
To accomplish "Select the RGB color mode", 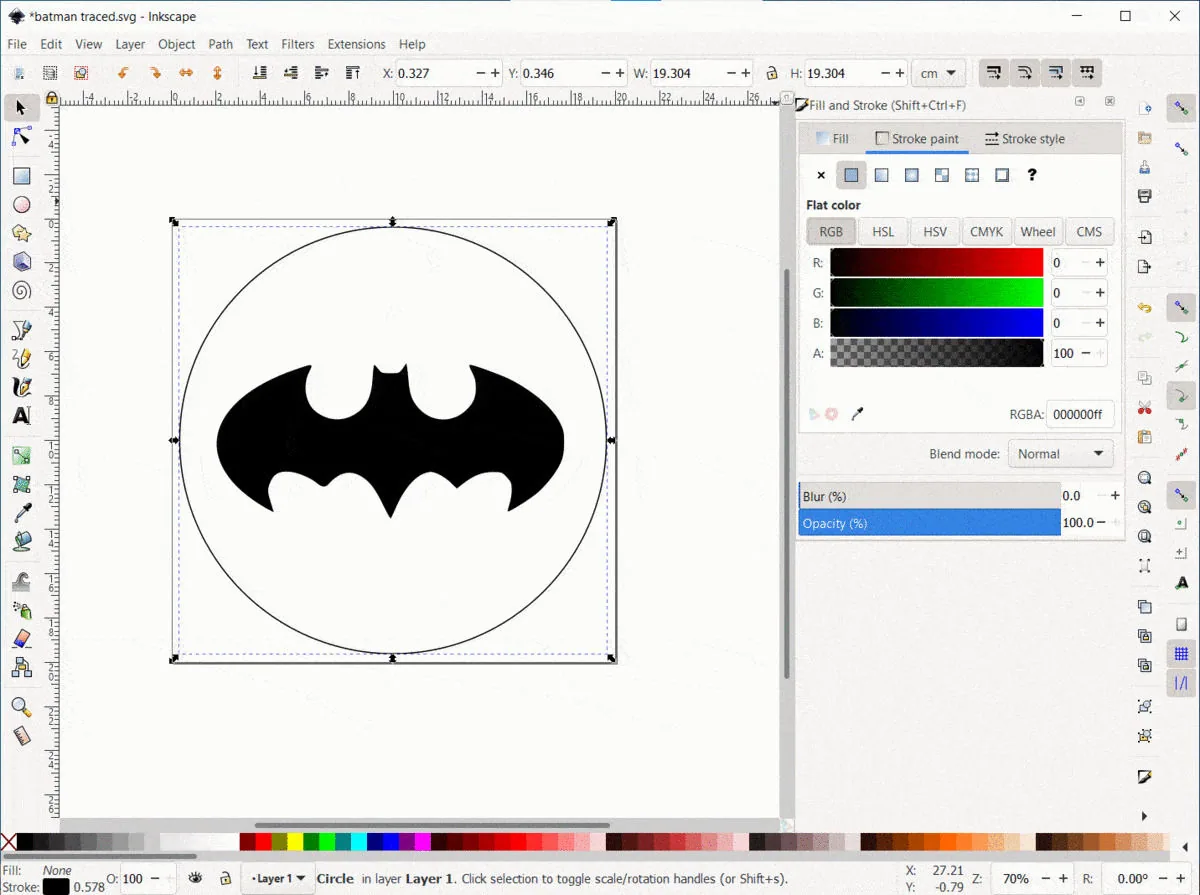I will coord(831,231).
